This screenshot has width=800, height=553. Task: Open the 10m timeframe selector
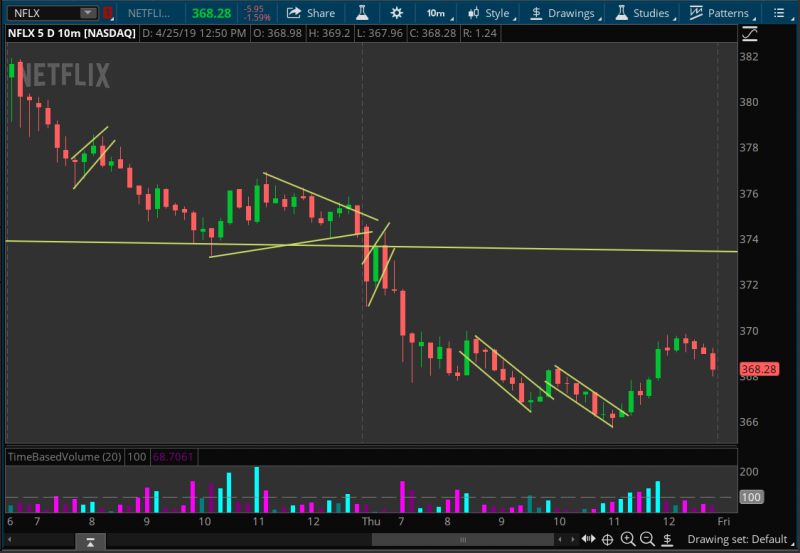click(439, 13)
